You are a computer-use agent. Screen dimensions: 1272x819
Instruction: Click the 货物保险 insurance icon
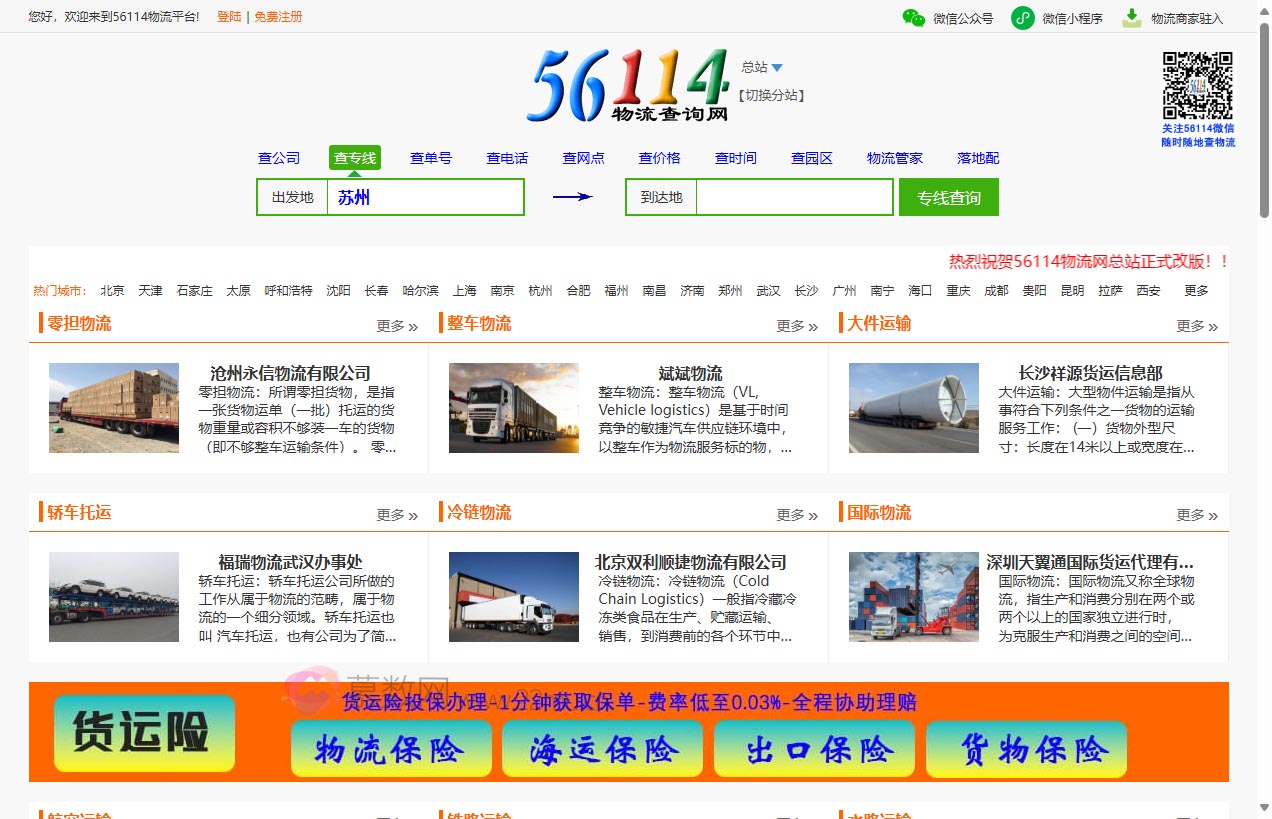coord(1026,749)
